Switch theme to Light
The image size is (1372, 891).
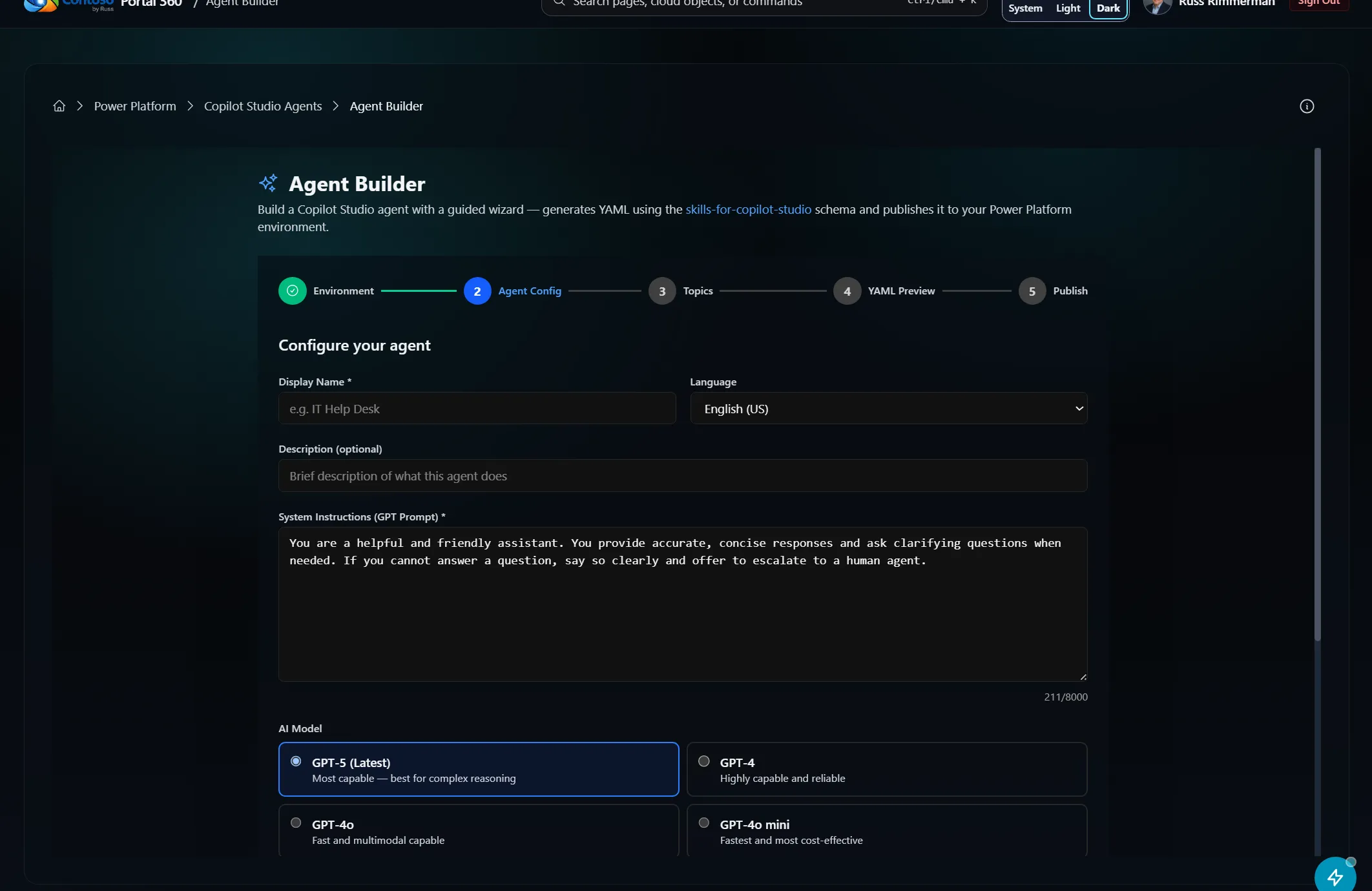pos(1068,8)
